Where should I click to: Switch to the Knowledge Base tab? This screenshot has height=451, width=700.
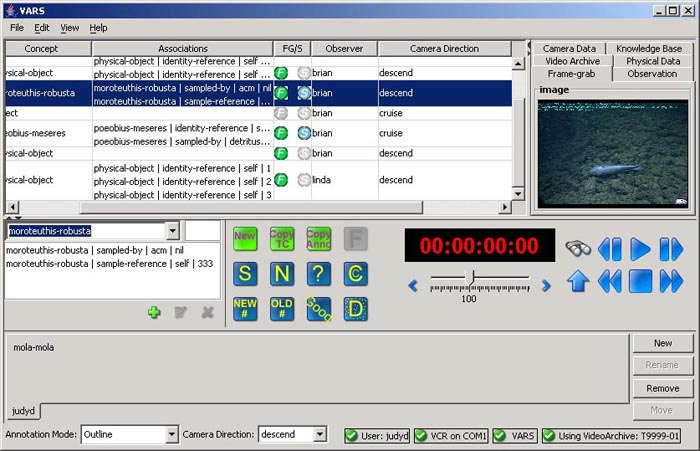point(648,48)
